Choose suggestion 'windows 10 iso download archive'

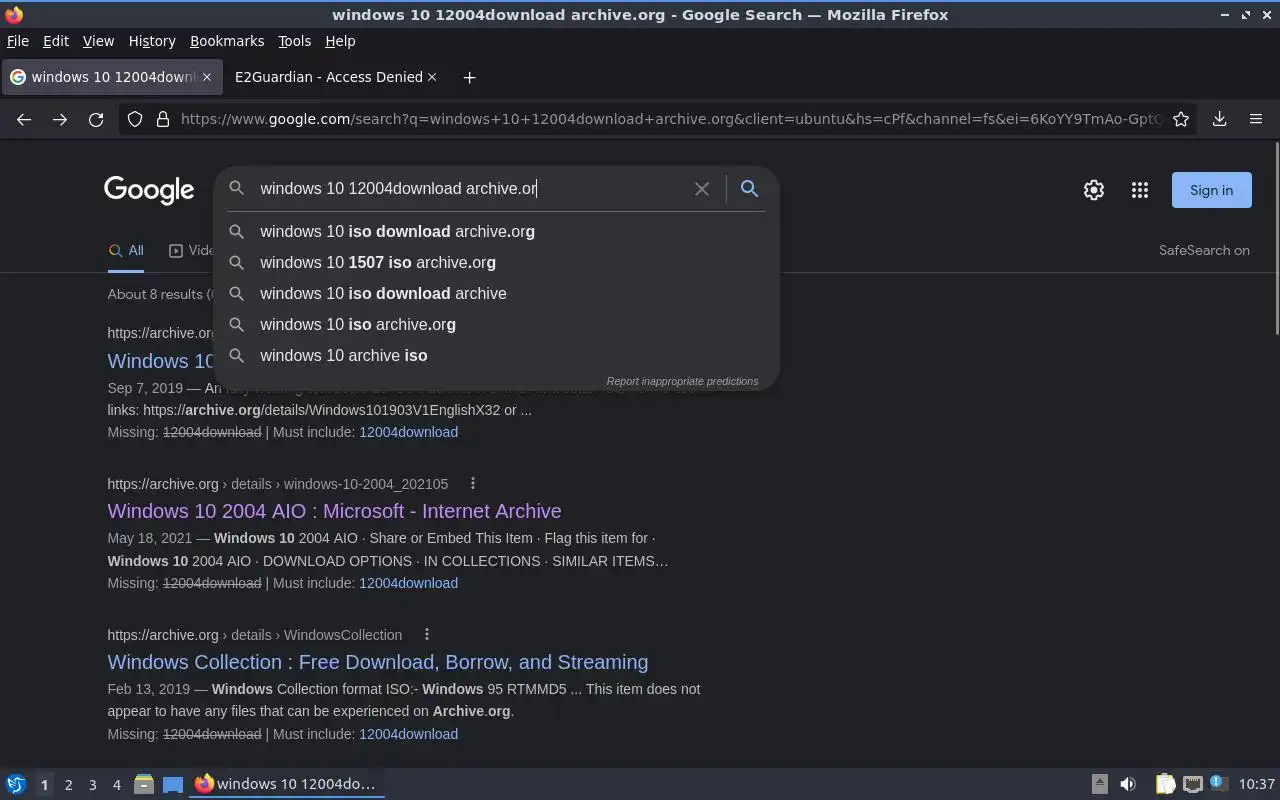[x=497, y=293]
